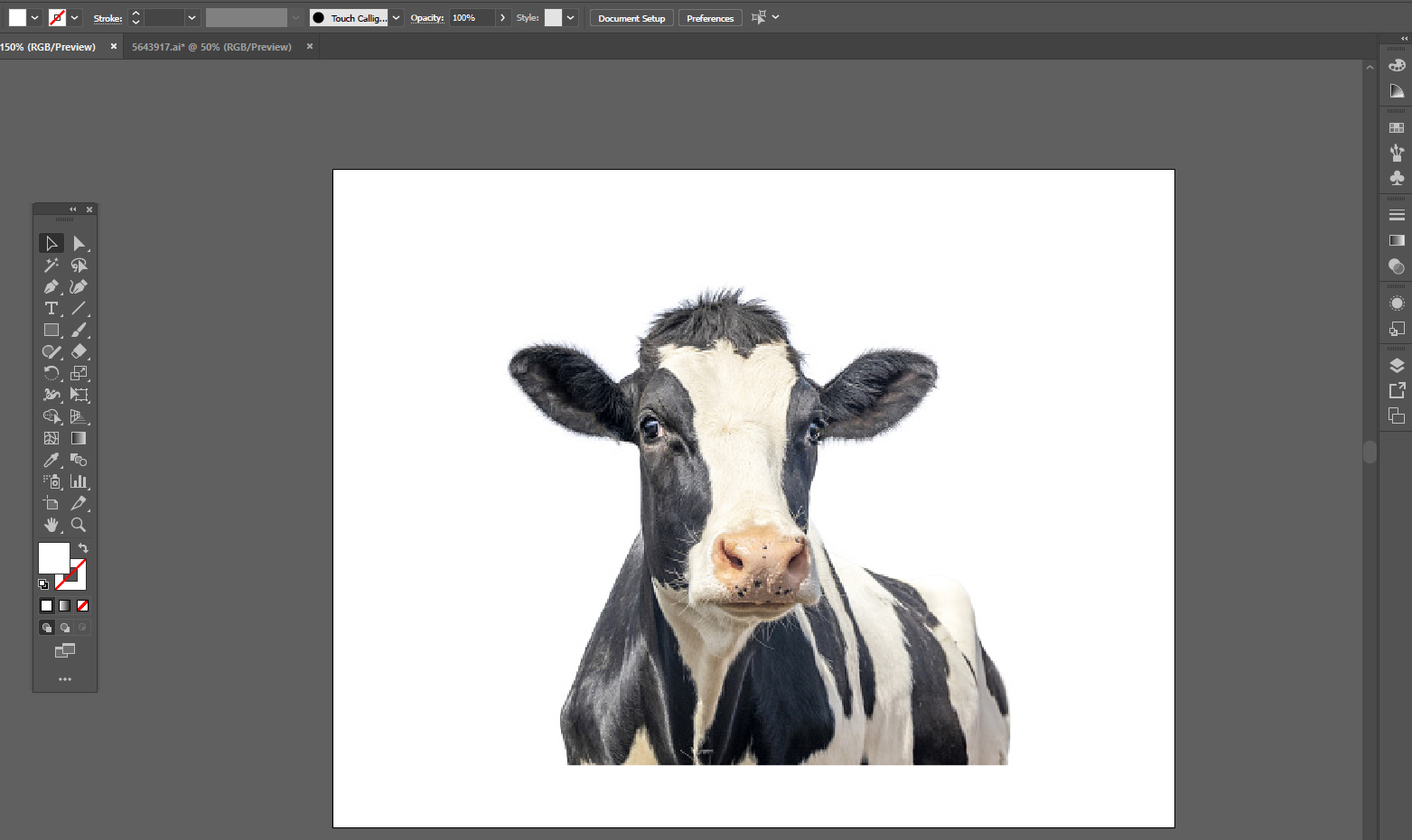1412x840 pixels.
Task: Open the Swatches panel
Action: (x=1397, y=128)
